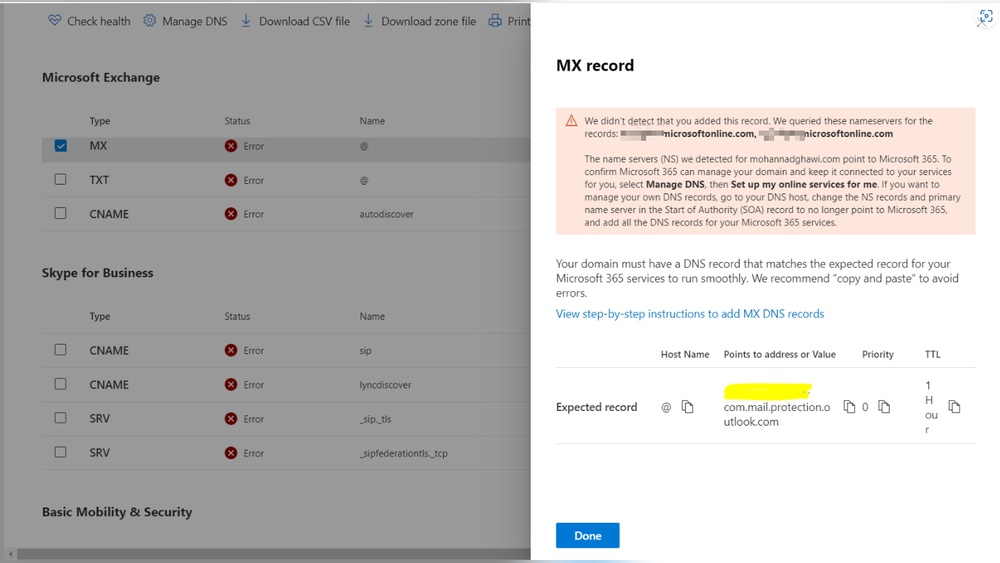Viewport: 1000px width, 563px height.
Task: Click the horizontal scrollbar left arrow
Action: (10, 554)
